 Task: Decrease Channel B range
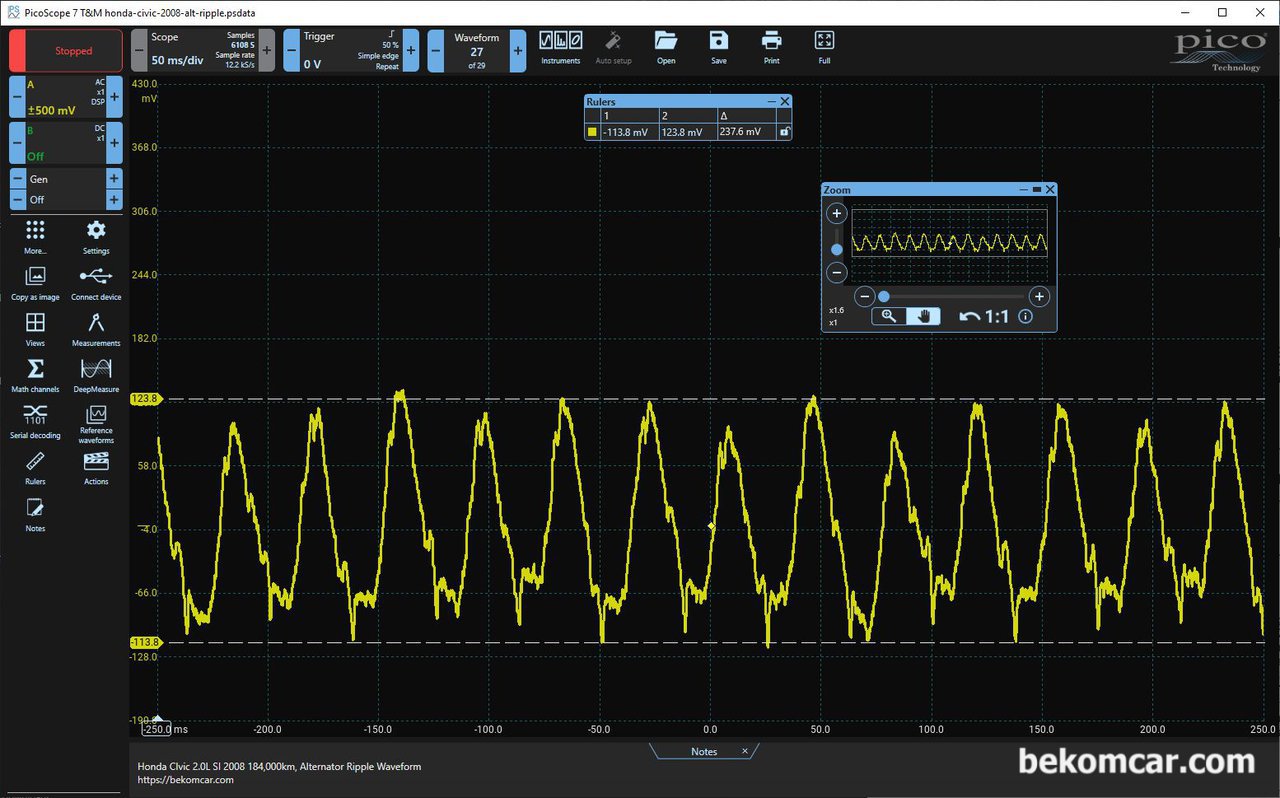pyautogui.click(x=17, y=143)
